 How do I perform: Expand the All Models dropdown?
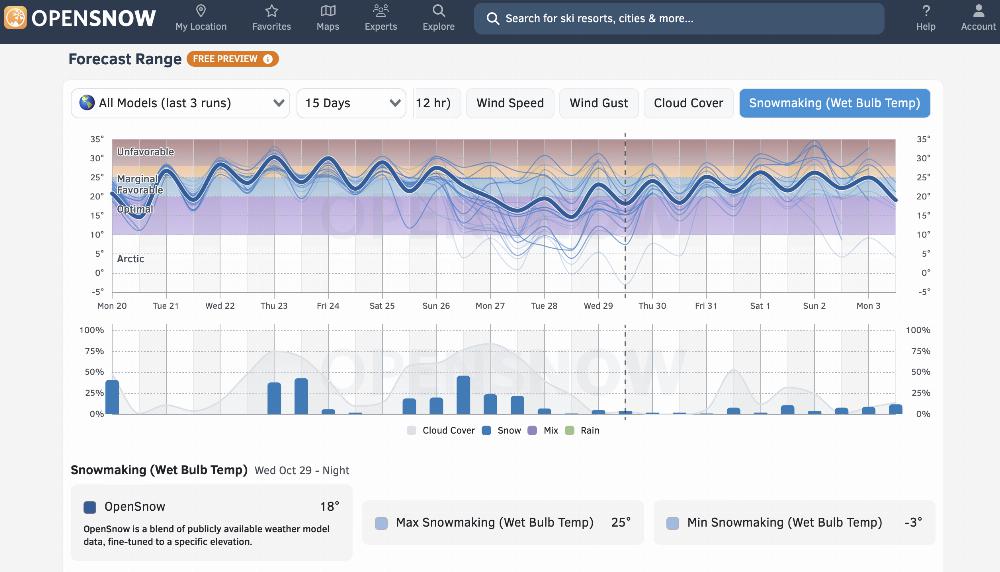coord(181,103)
